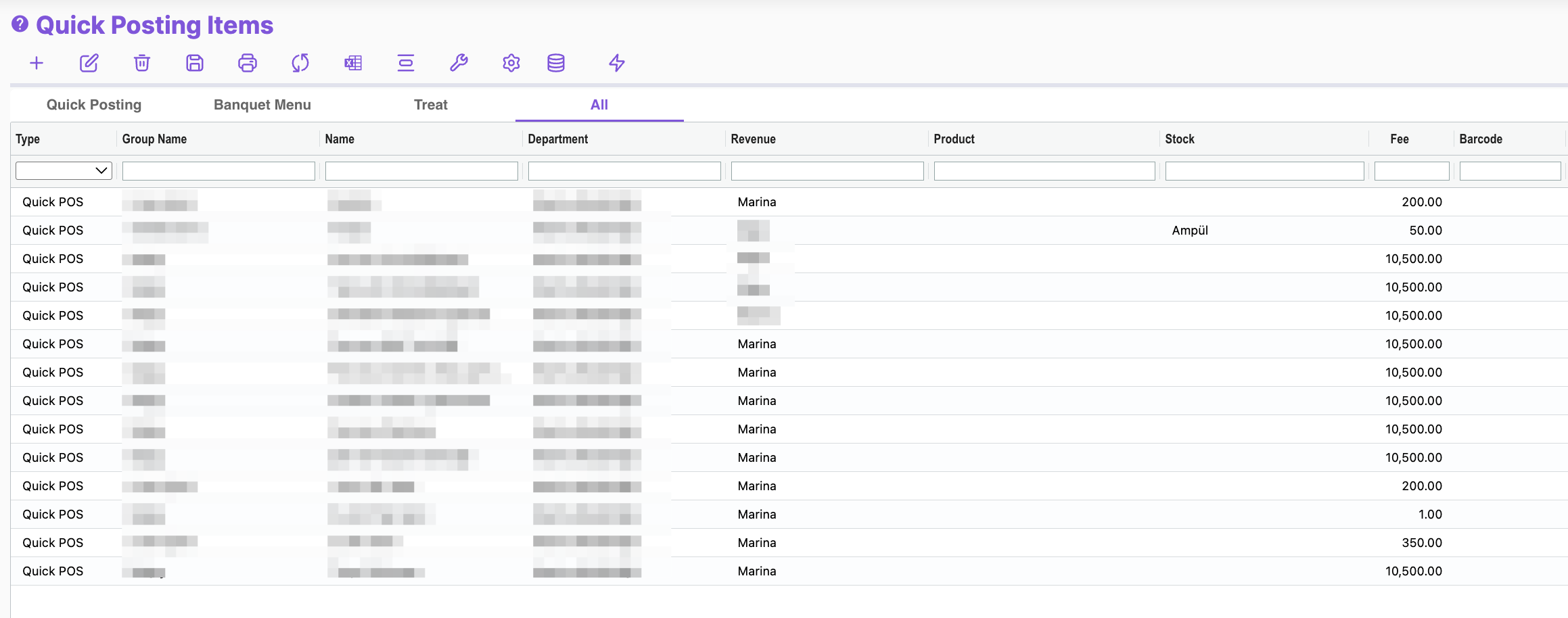Click the printer icon
This screenshot has width=1568, height=618.
tap(248, 64)
